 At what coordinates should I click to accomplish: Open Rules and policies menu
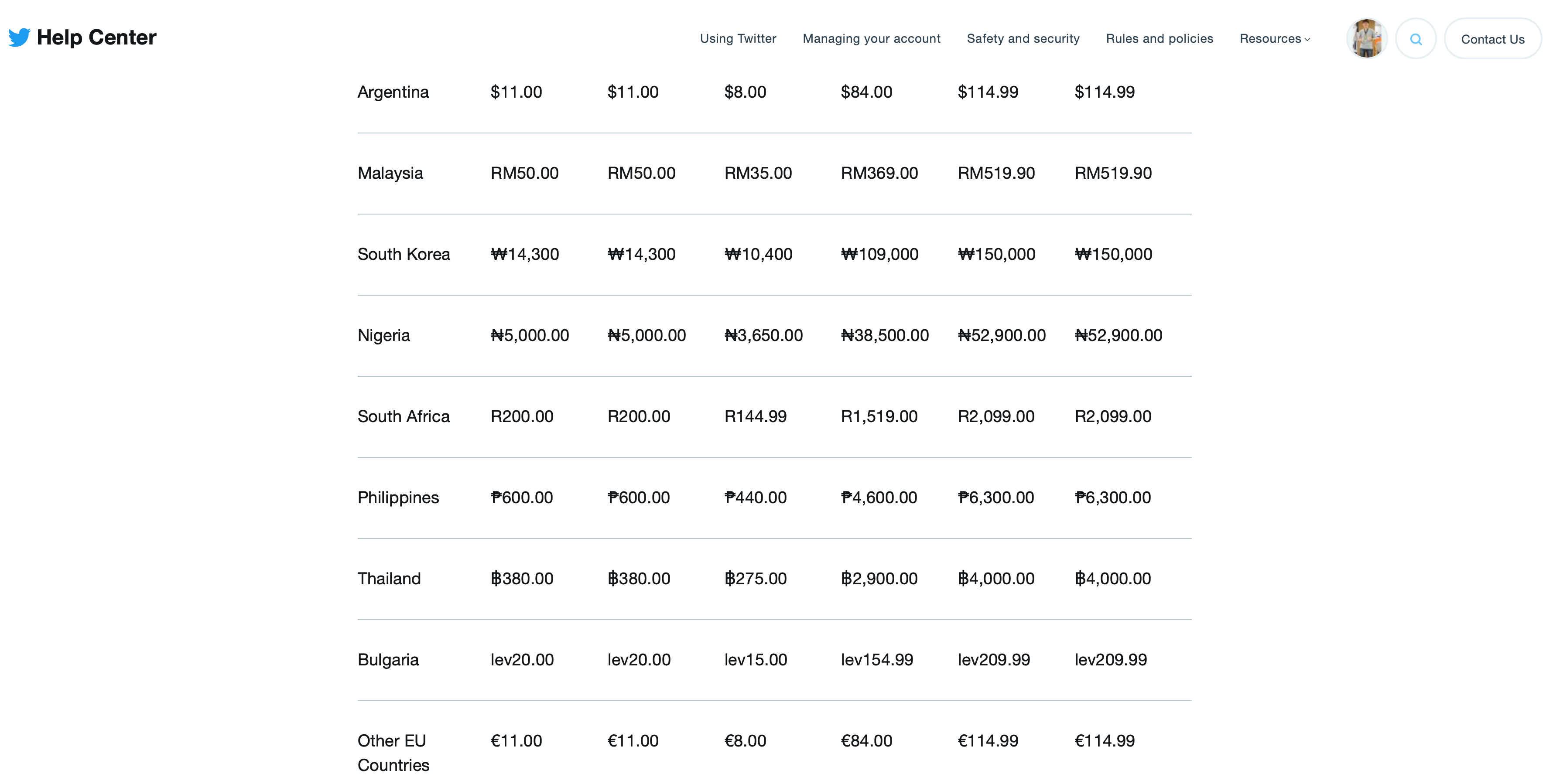1159,38
